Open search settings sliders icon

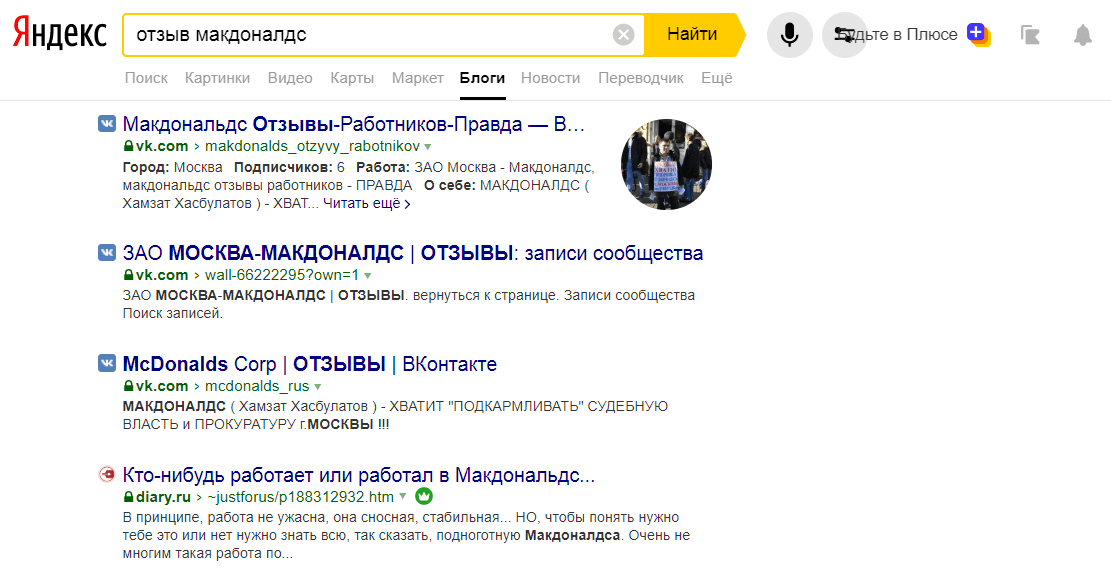coord(844,35)
